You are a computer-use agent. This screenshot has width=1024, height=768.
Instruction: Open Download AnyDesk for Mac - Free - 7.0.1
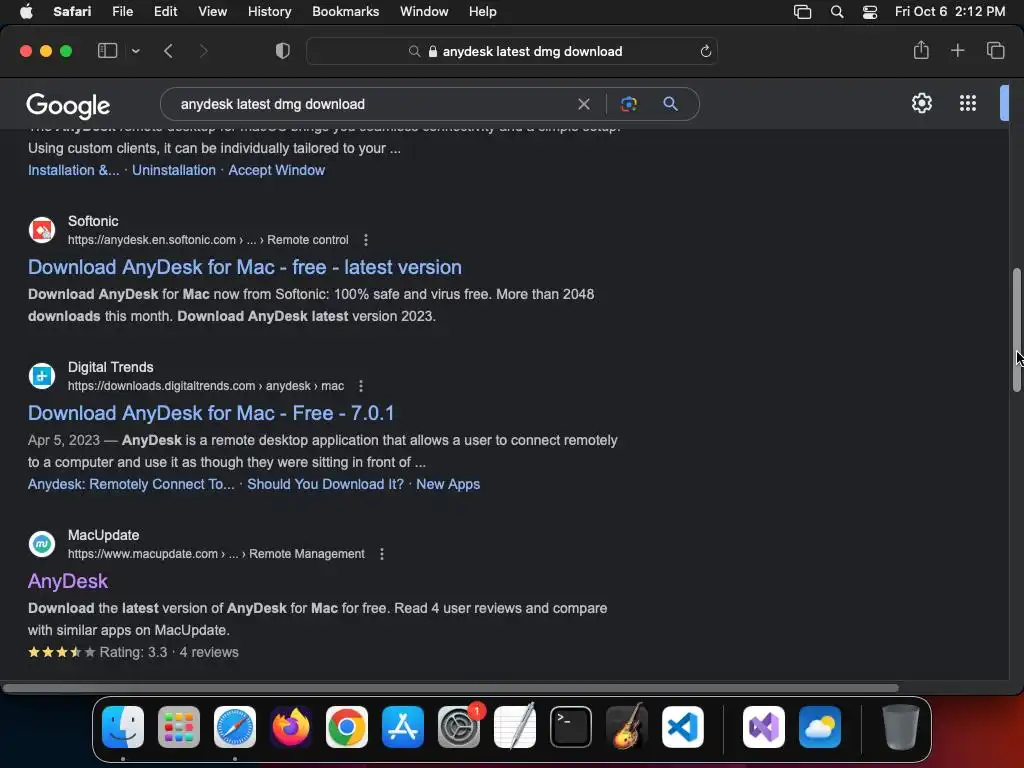click(x=211, y=413)
